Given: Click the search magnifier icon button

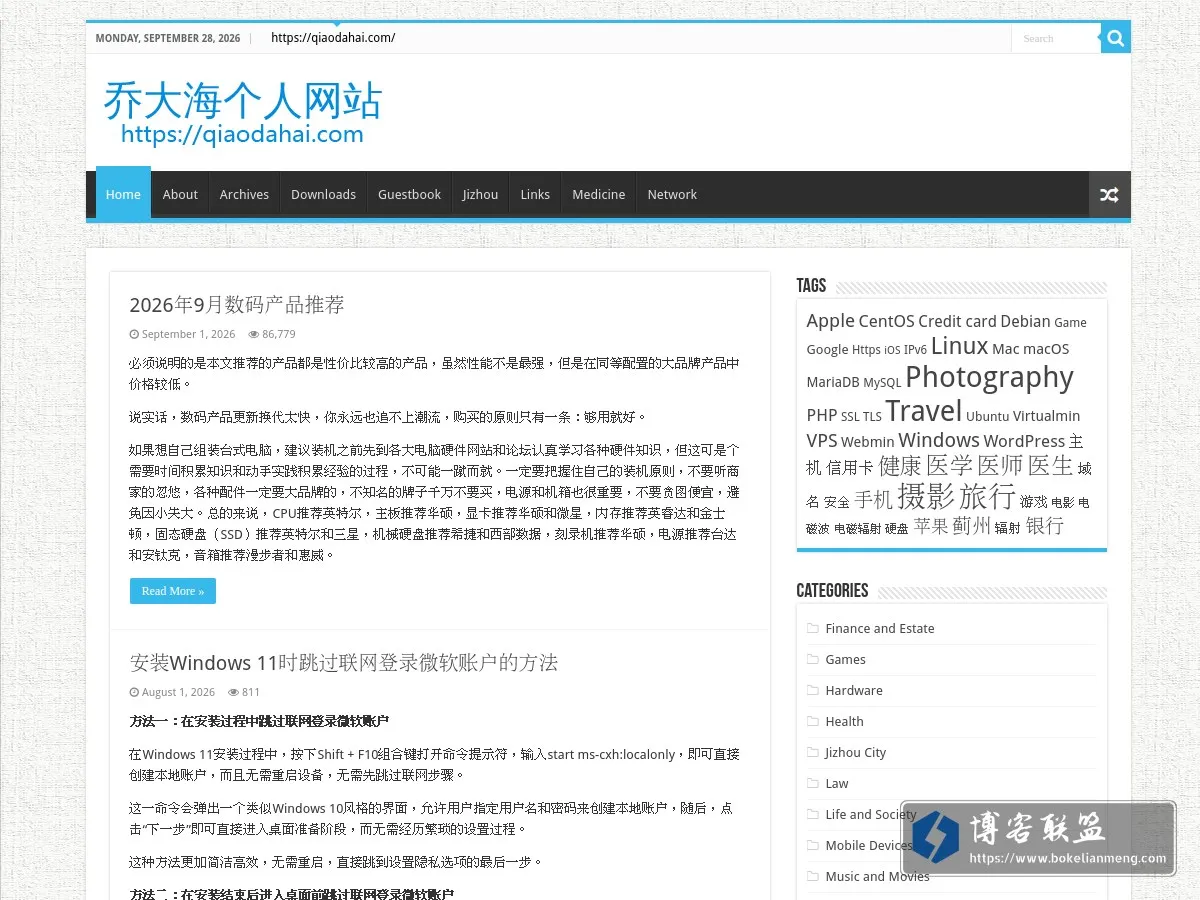Looking at the screenshot, I should coord(1116,39).
